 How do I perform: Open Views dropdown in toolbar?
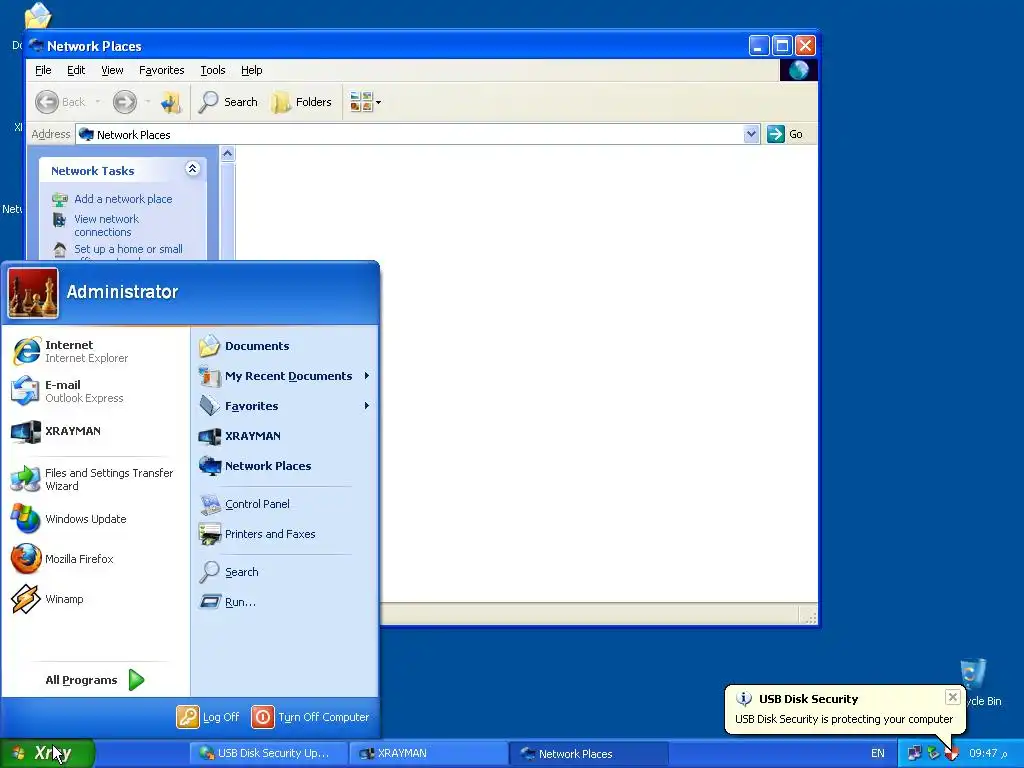tap(365, 102)
